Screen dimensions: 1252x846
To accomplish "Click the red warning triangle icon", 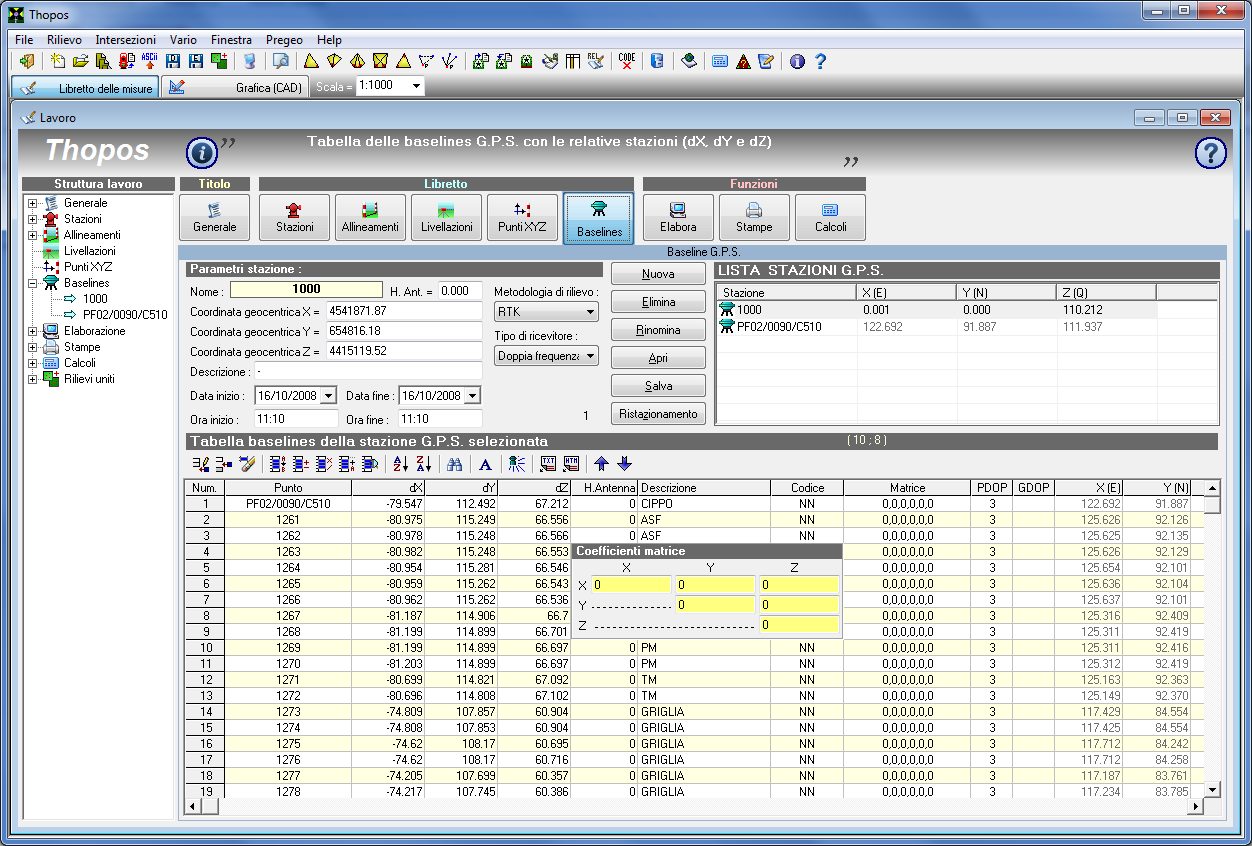I will pos(743,61).
